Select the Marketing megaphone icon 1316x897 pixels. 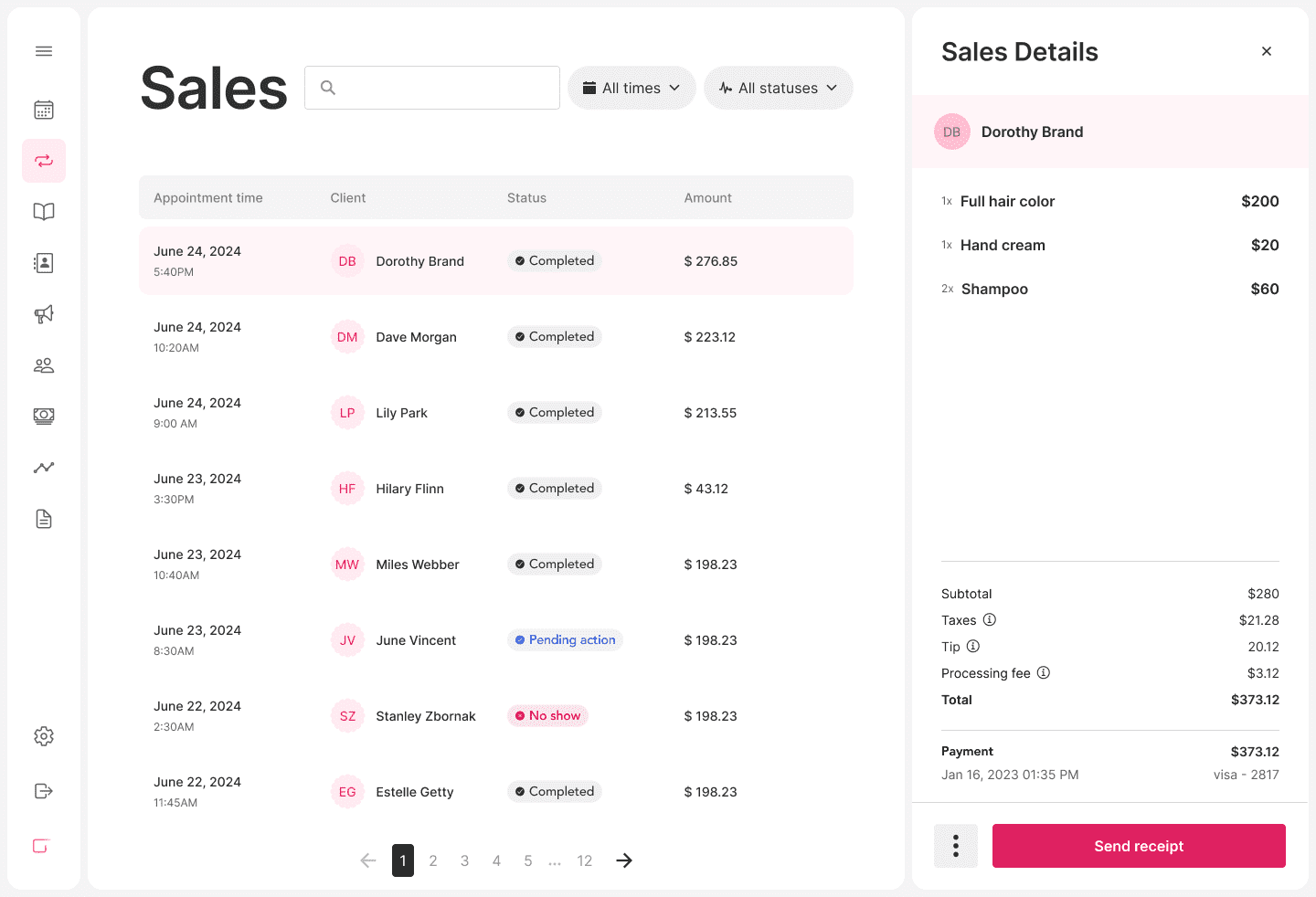43,313
